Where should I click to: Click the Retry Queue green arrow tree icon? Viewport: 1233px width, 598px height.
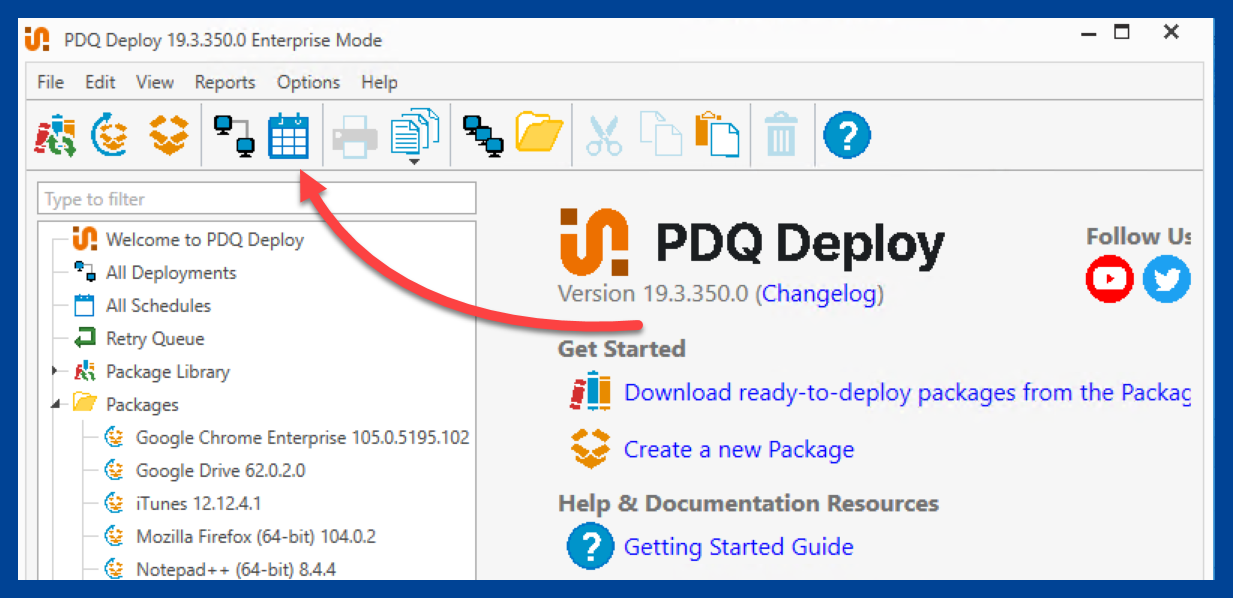[85, 339]
